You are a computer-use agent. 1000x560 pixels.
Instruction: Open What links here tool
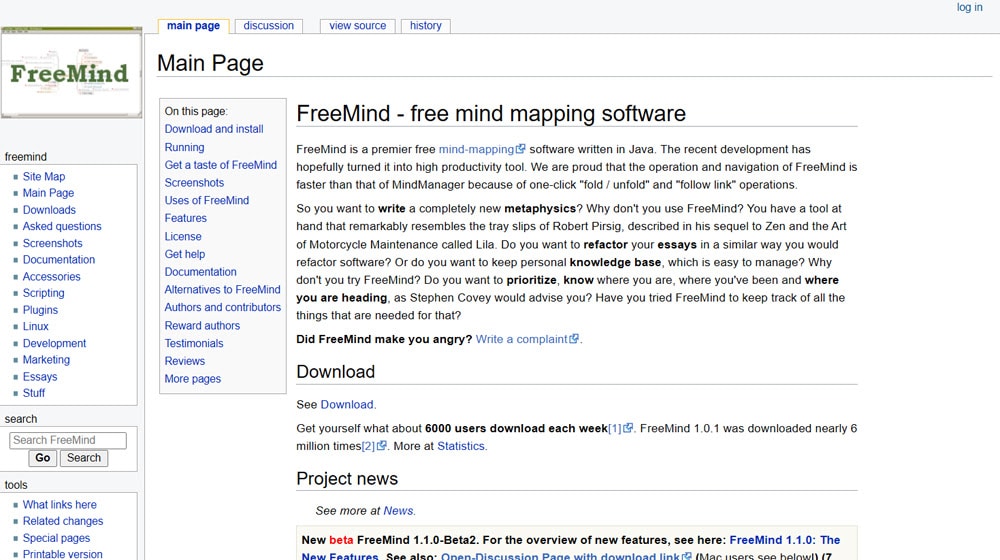coord(60,505)
